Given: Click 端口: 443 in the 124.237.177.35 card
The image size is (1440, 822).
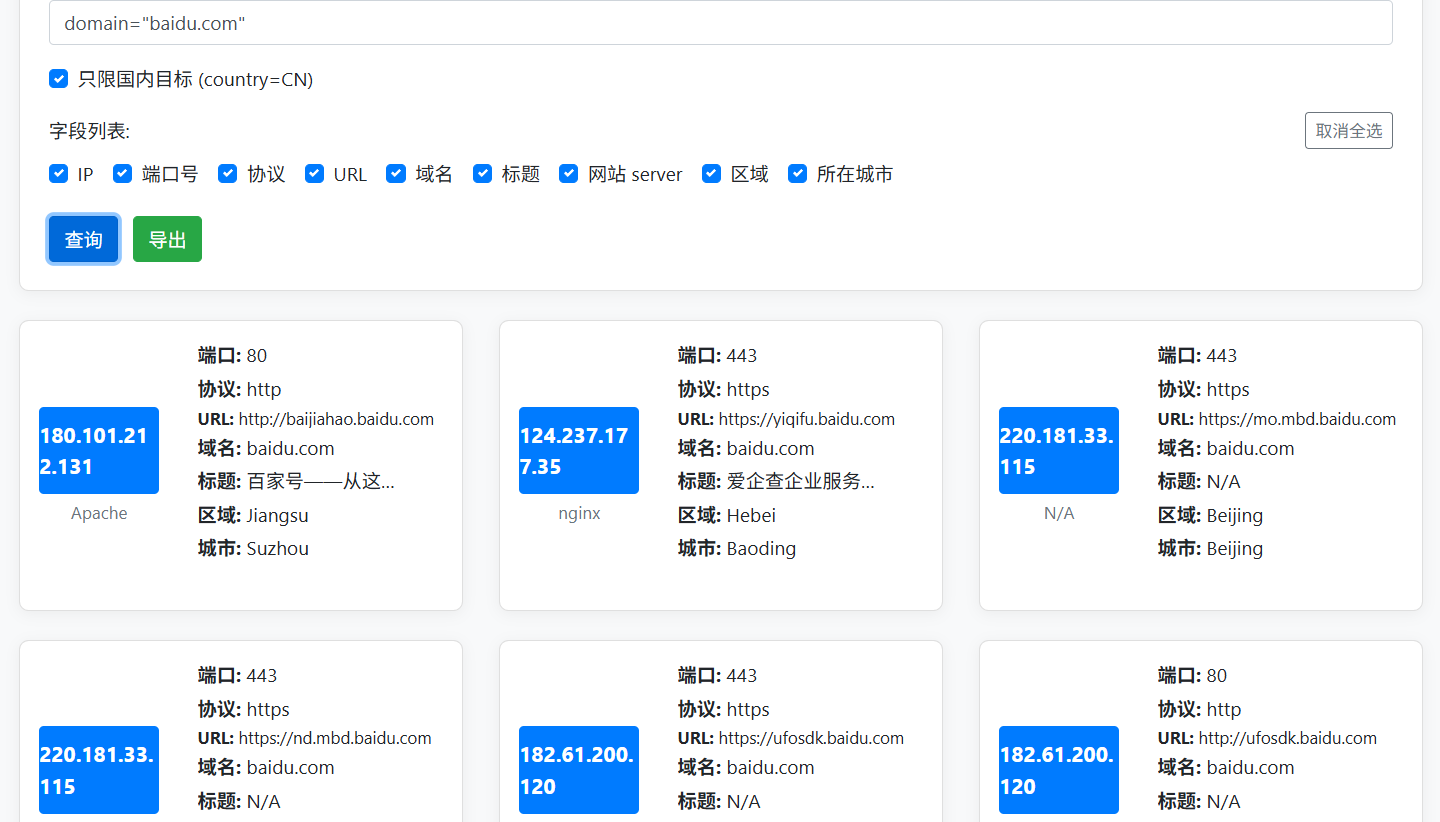Looking at the screenshot, I should pyautogui.click(x=717, y=355).
